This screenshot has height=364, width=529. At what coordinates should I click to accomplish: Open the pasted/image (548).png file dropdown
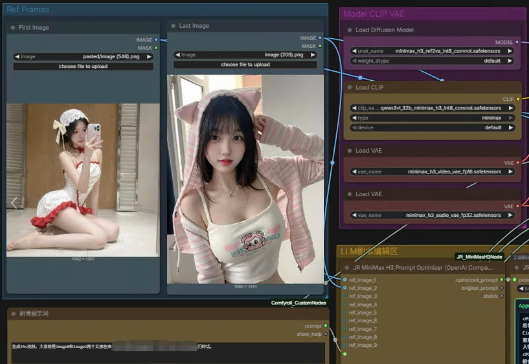83,57
